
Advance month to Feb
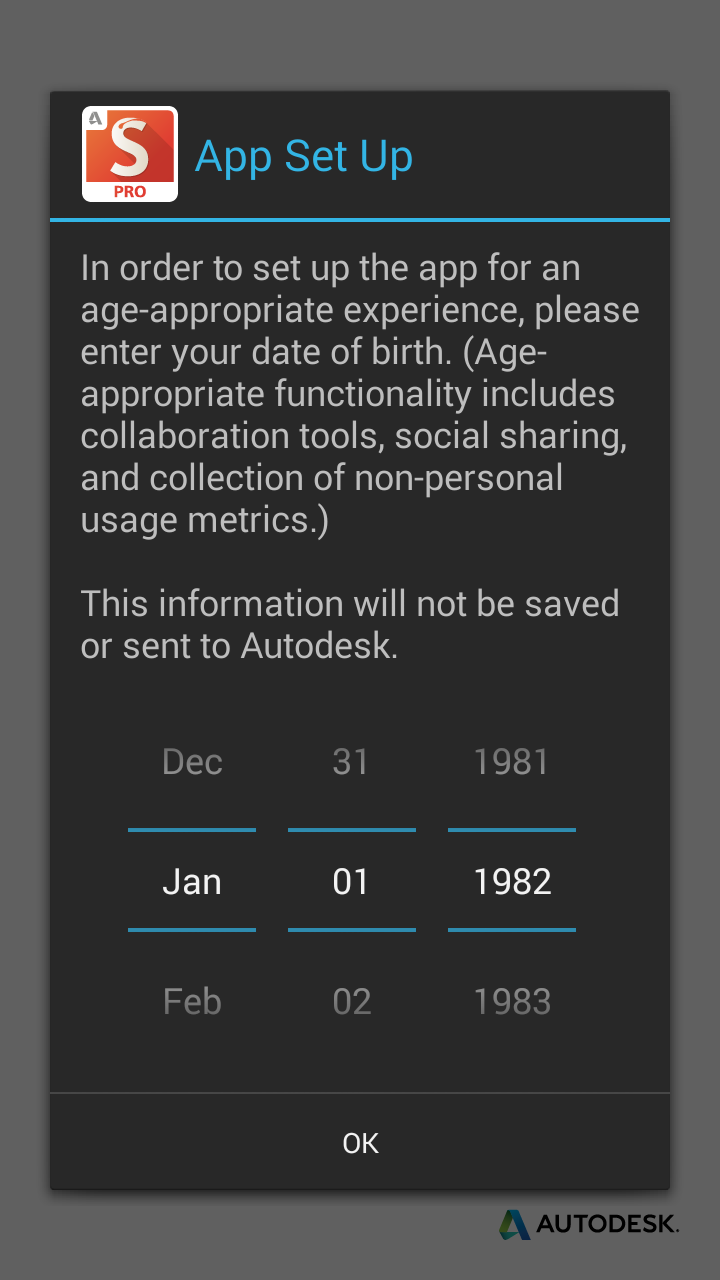[192, 1002]
